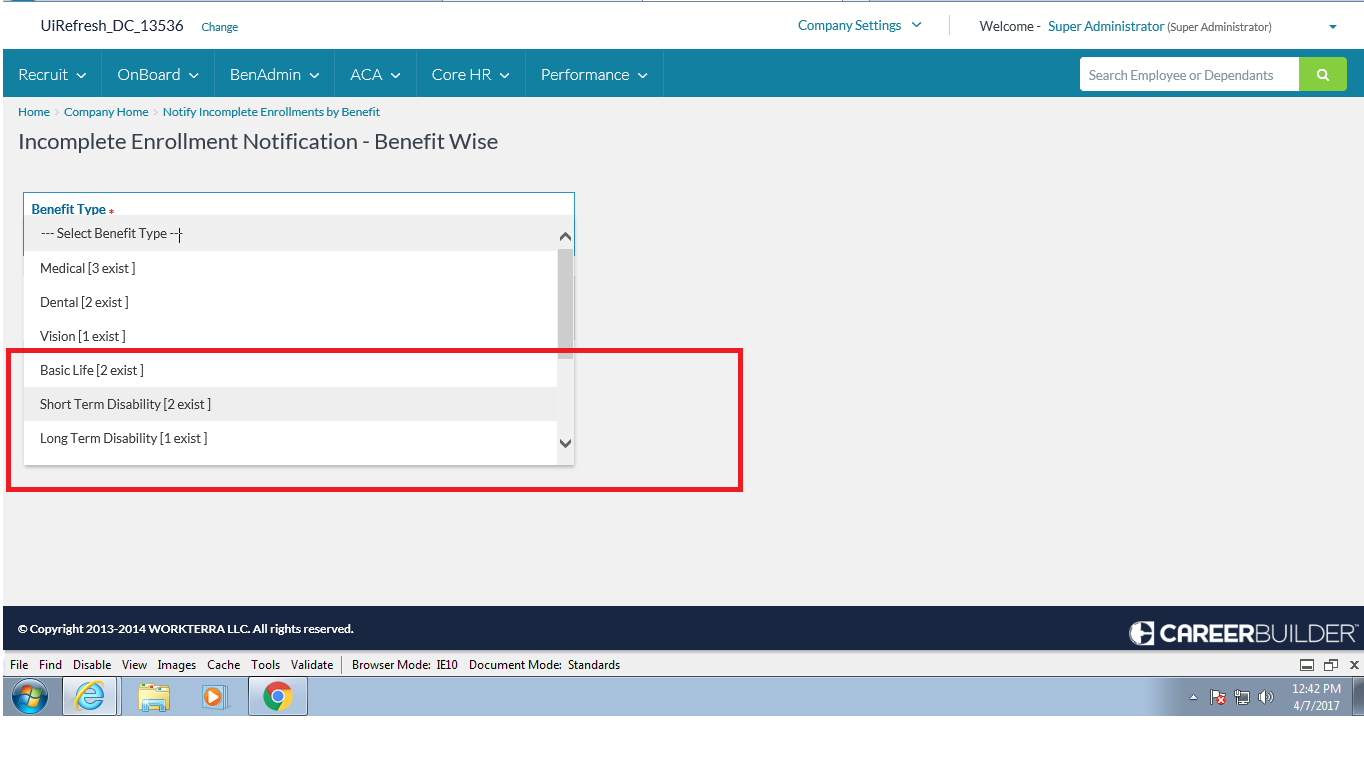The width and height of the screenshot is (1364, 768).
Task: Click the dropdown list scroll-down arrow
Action: point(565,443)
